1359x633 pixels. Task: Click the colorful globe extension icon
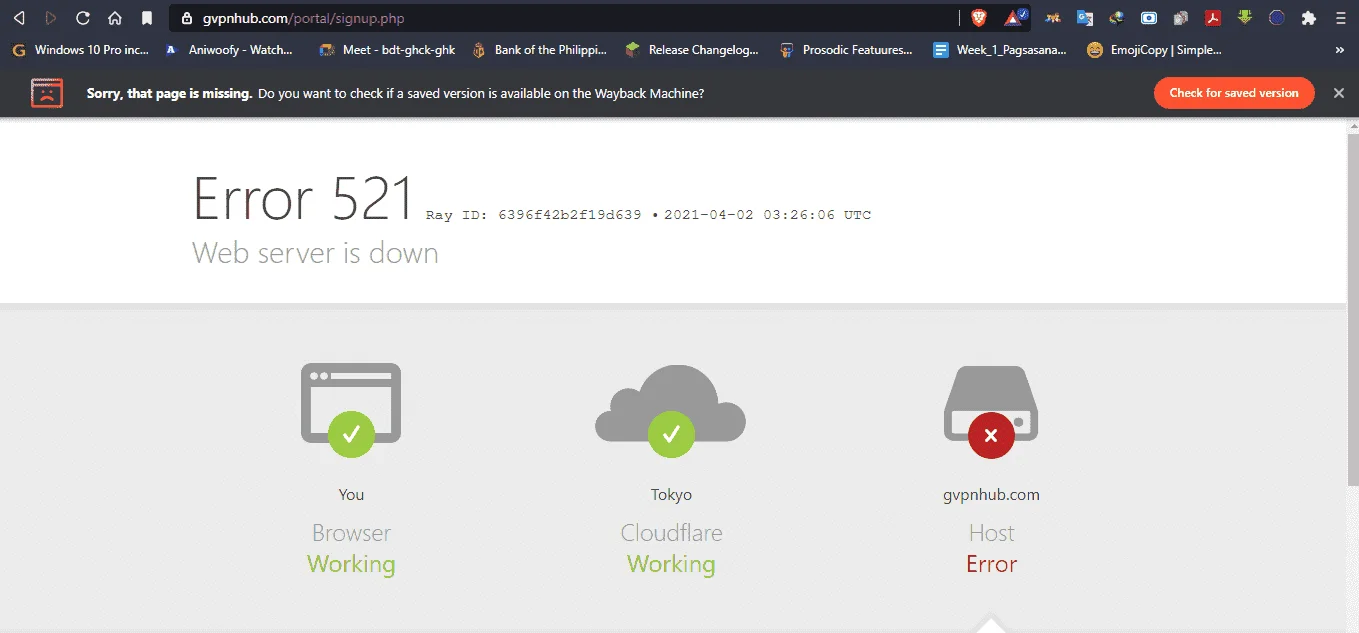1117,18
